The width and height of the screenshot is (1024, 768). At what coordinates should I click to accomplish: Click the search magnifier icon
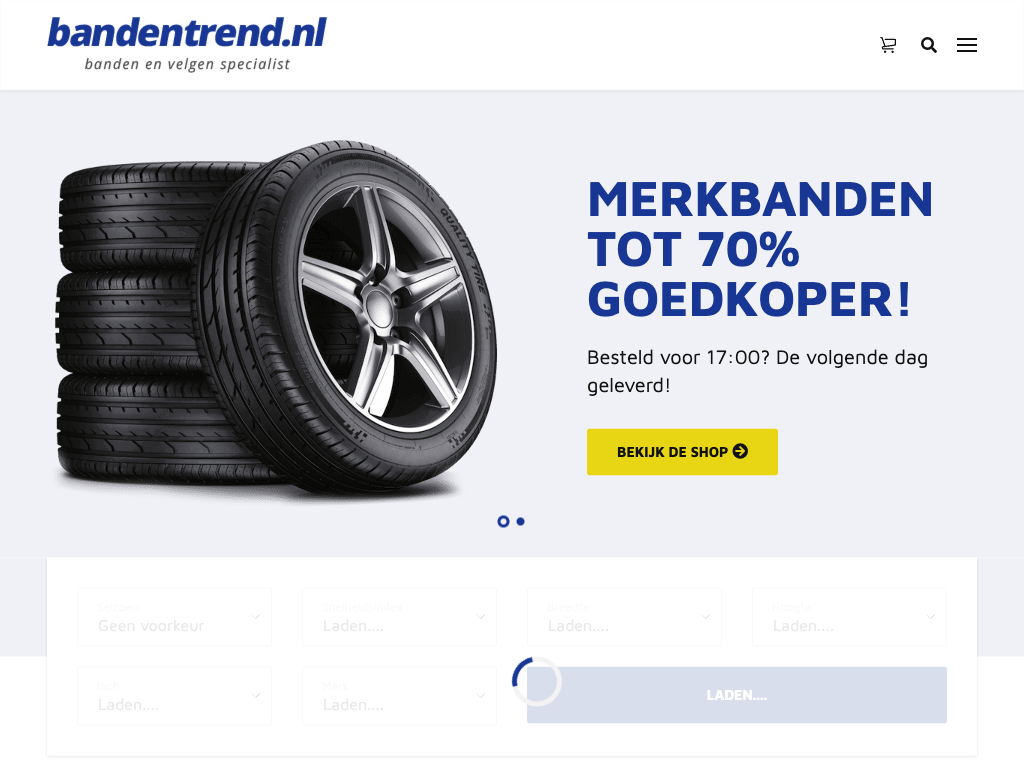tap(929, 45)
